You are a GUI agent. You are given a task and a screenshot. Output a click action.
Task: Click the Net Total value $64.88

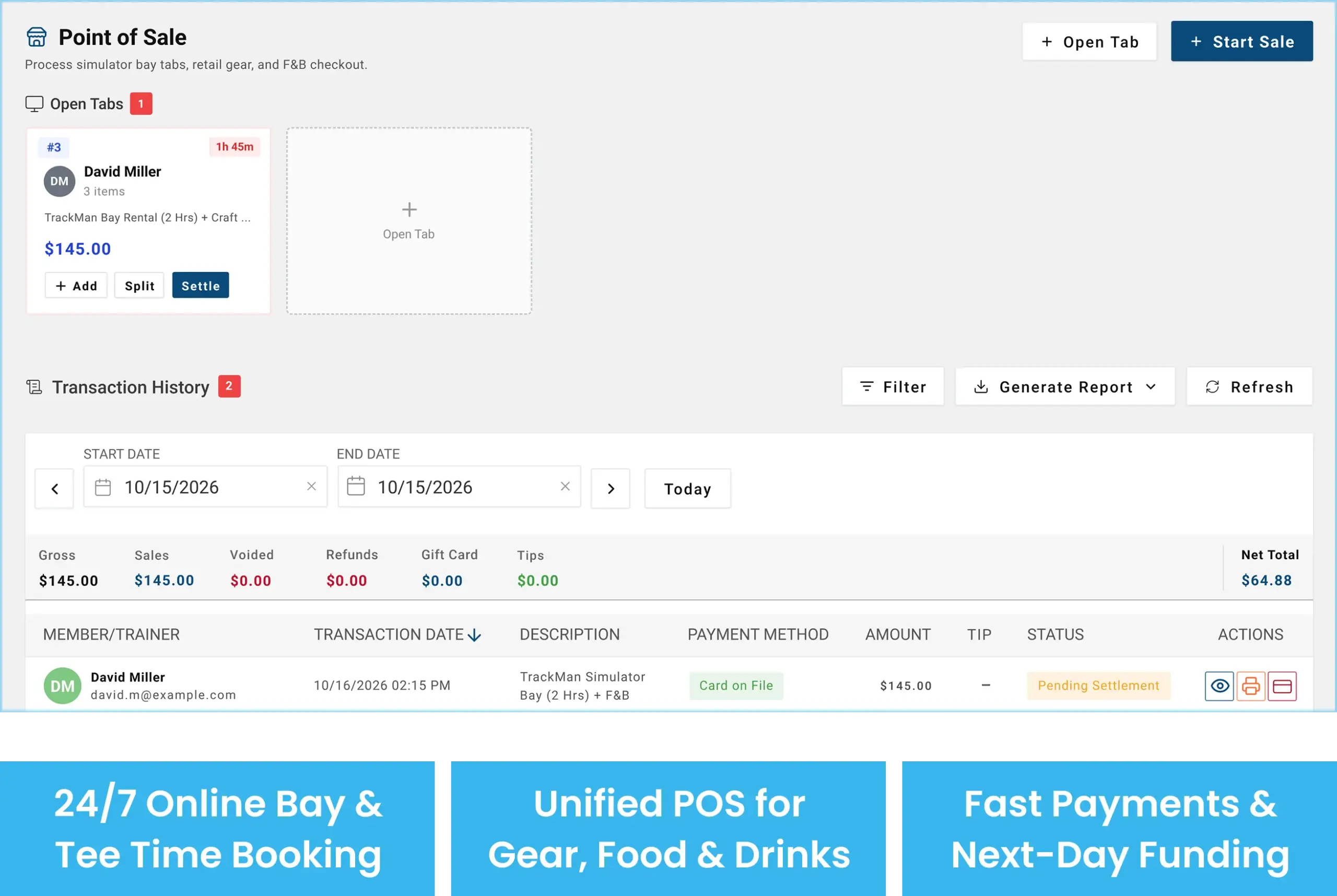1266,581
